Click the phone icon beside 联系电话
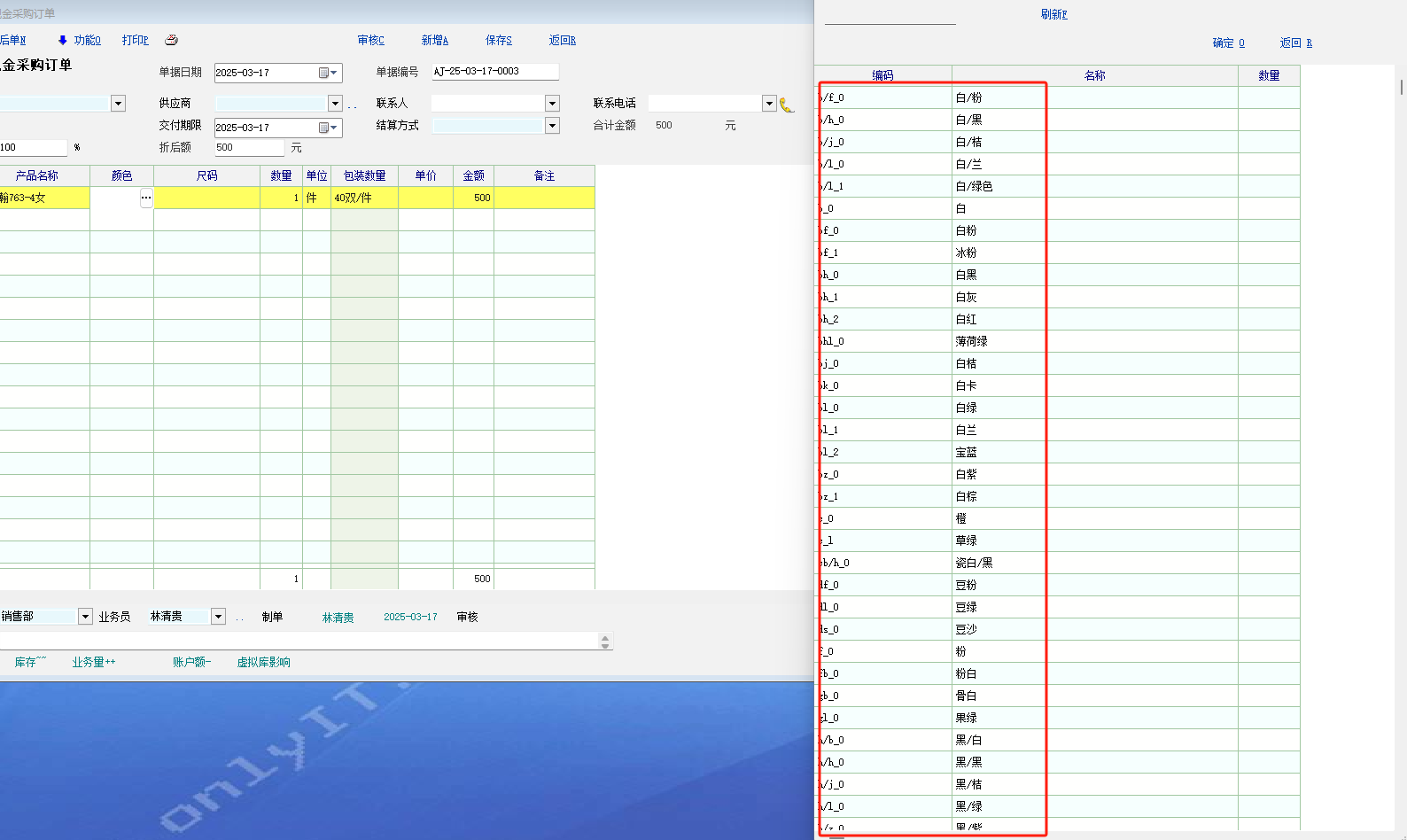This screenshot has width=1407, height=840. coord(786,105)
